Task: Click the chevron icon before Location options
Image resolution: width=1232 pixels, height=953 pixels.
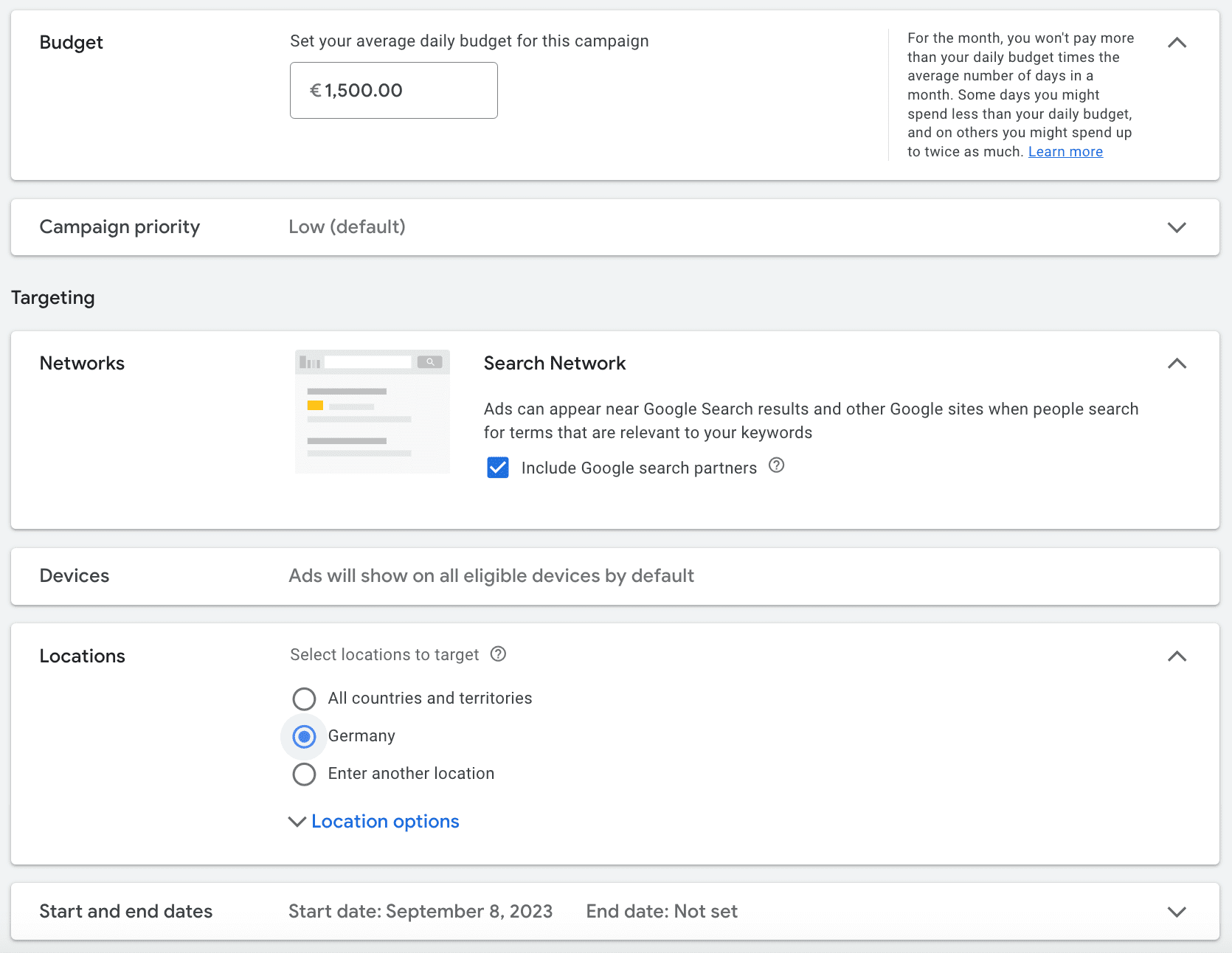Action: pos(297,822)
